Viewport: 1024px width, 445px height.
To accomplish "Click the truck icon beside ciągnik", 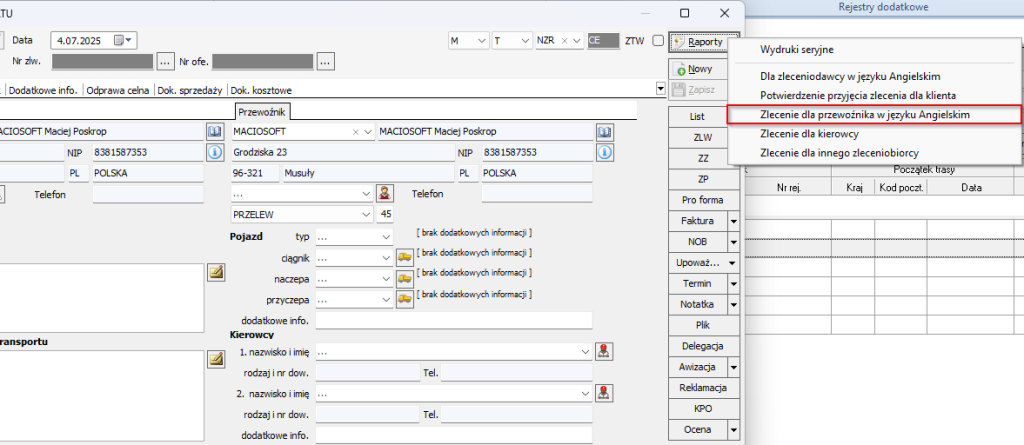I will [405, 257].
